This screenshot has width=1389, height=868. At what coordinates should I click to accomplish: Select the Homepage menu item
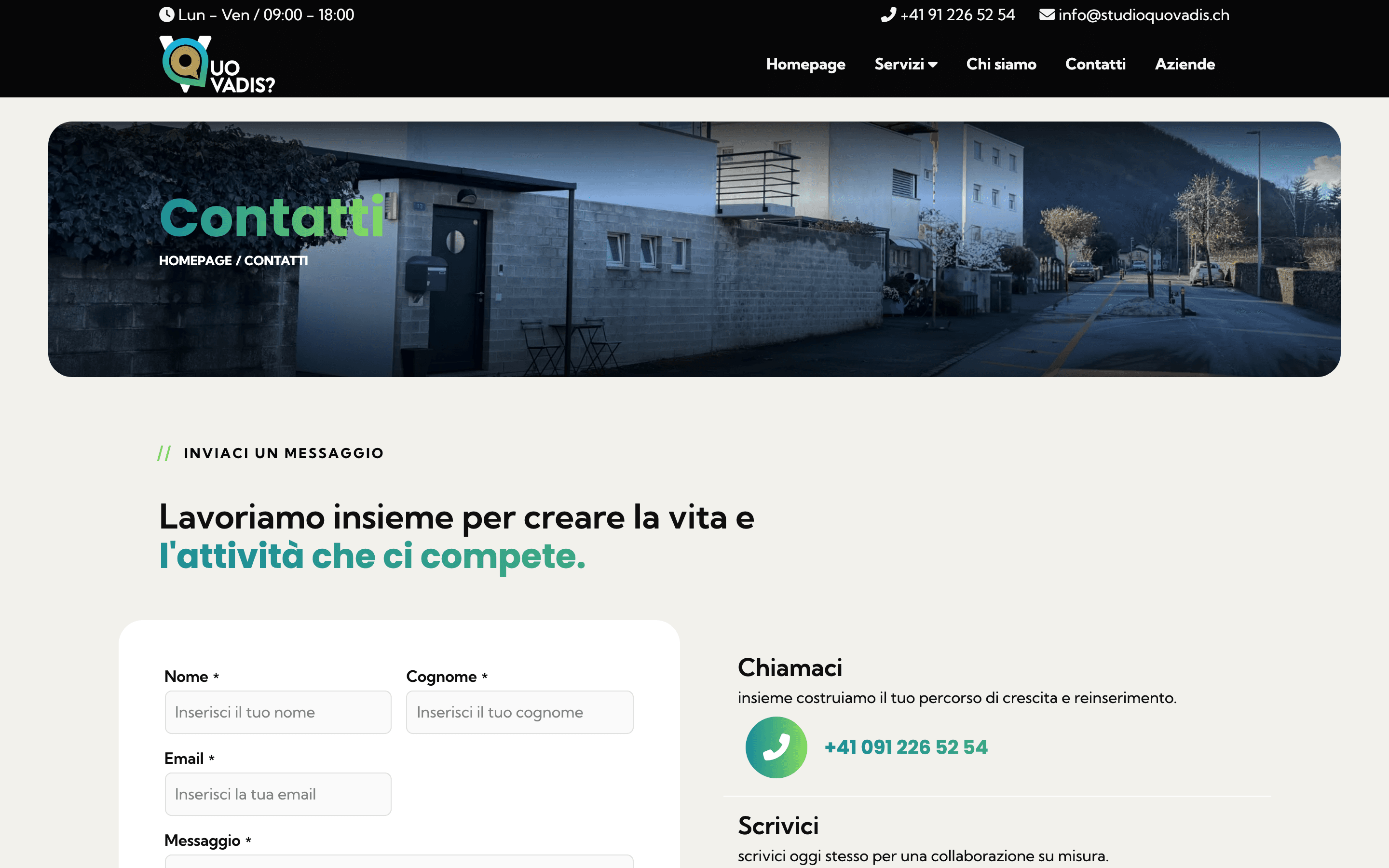coord(805,64)
